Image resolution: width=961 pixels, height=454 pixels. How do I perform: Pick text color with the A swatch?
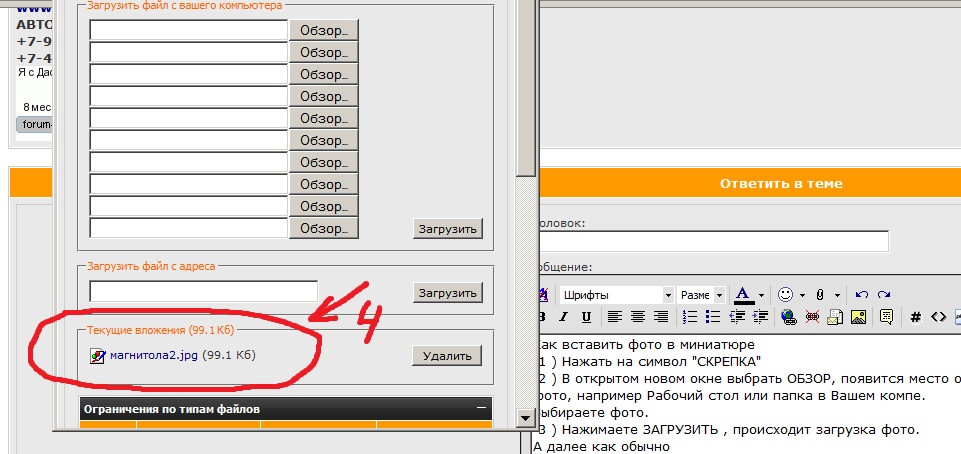742,295
